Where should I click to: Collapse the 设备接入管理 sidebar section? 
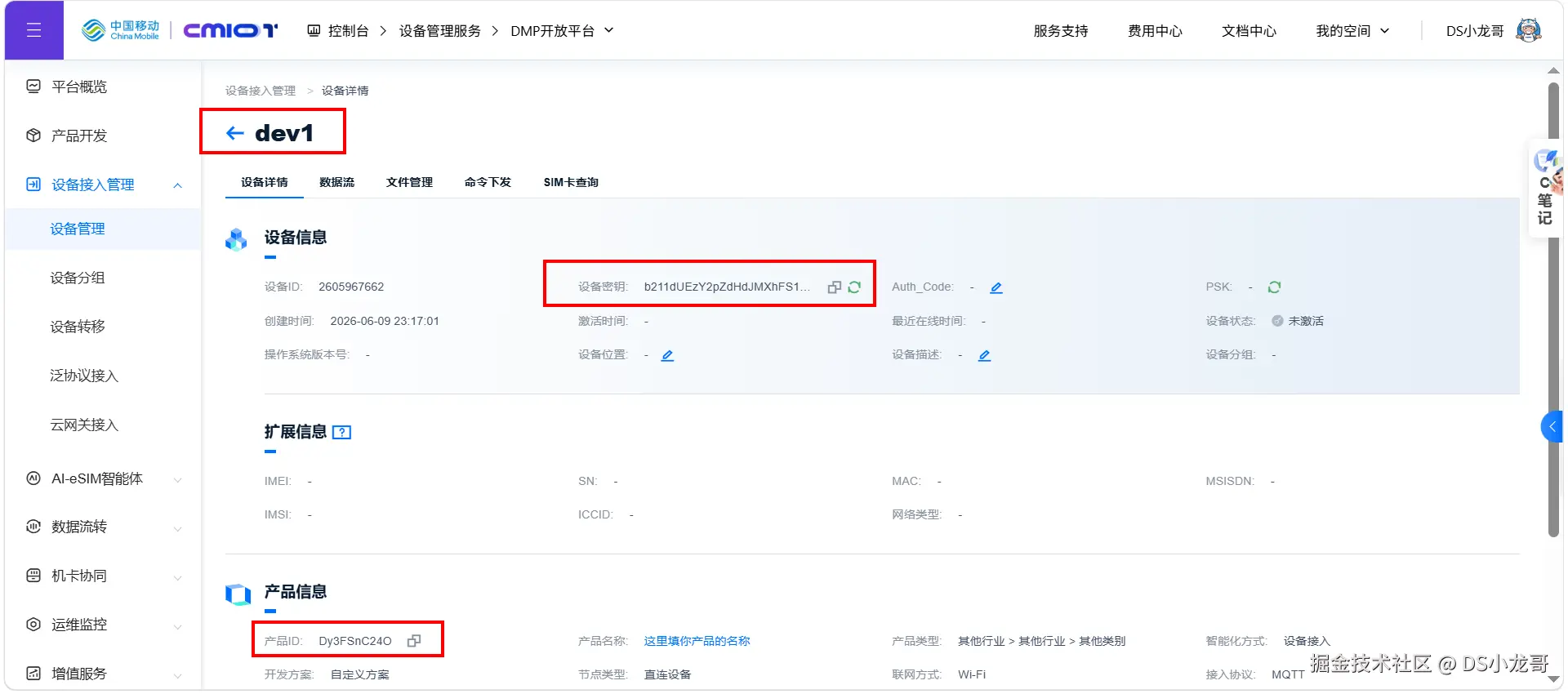tap(177, 185)
